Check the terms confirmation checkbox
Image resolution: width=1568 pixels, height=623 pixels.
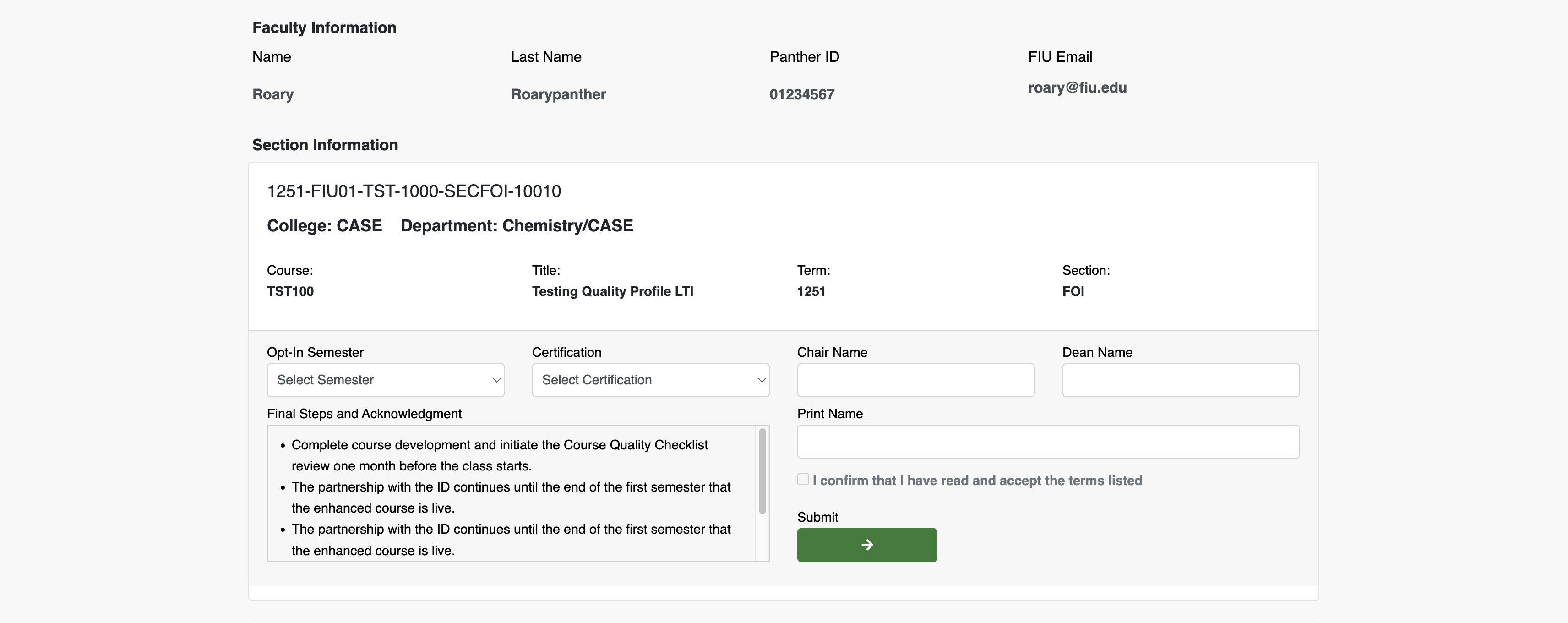(804, 479)
